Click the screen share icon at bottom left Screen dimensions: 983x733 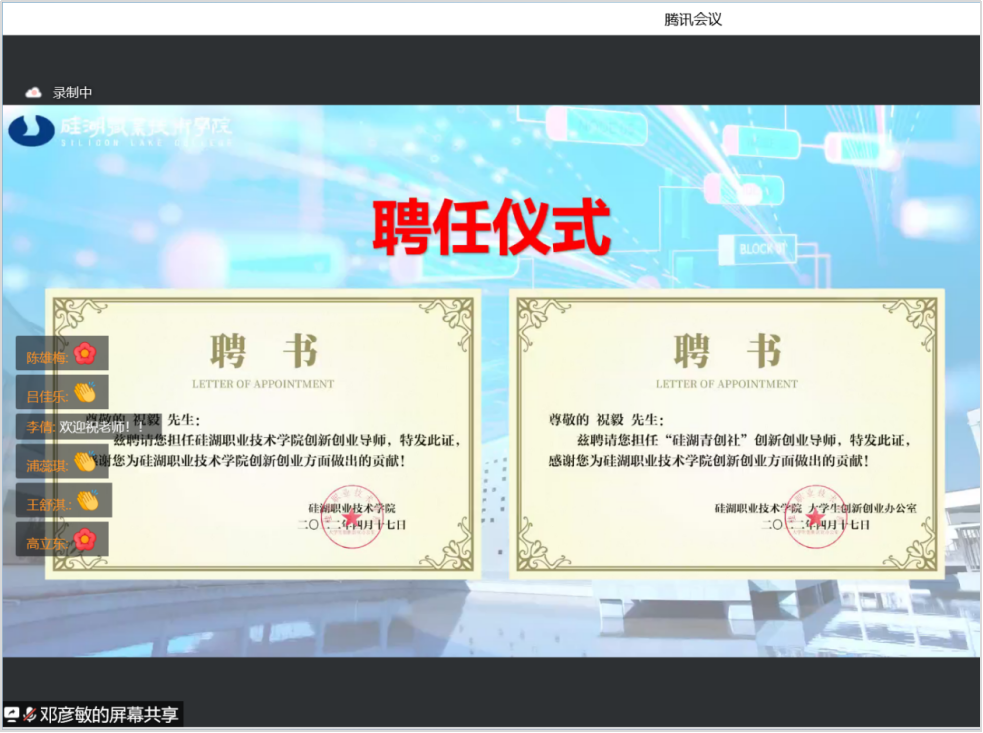[x=12, y=714]
